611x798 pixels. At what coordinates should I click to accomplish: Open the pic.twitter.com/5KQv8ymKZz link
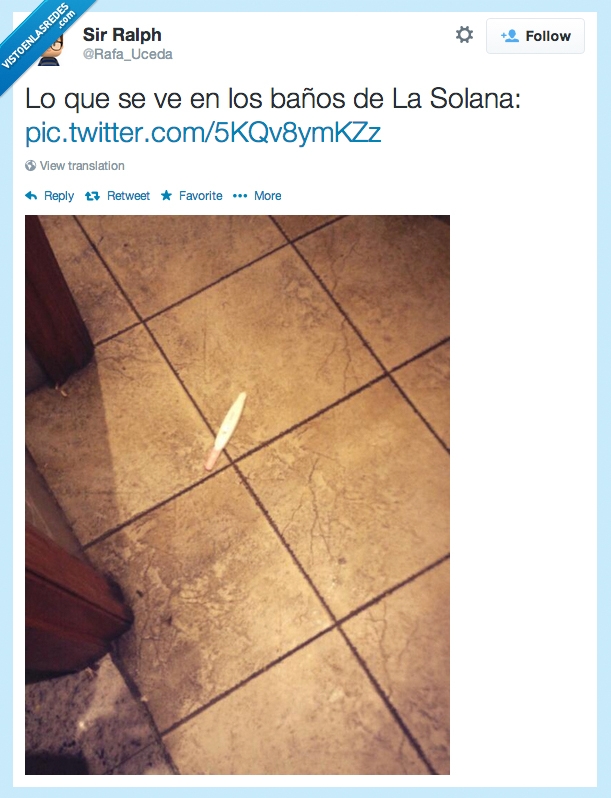coord(203,132)
